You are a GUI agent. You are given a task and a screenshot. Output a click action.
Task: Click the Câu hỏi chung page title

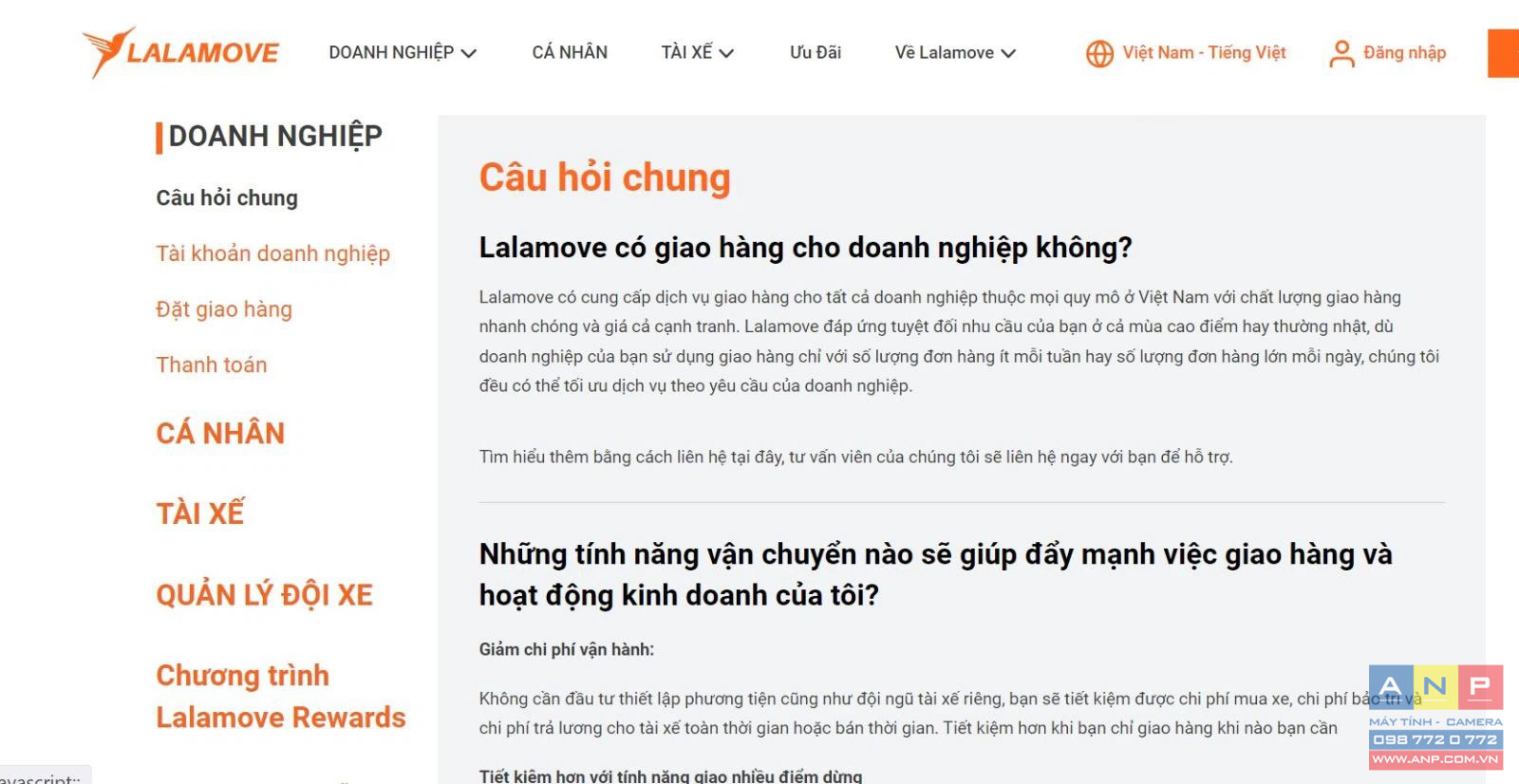click(x=605, y=177)
